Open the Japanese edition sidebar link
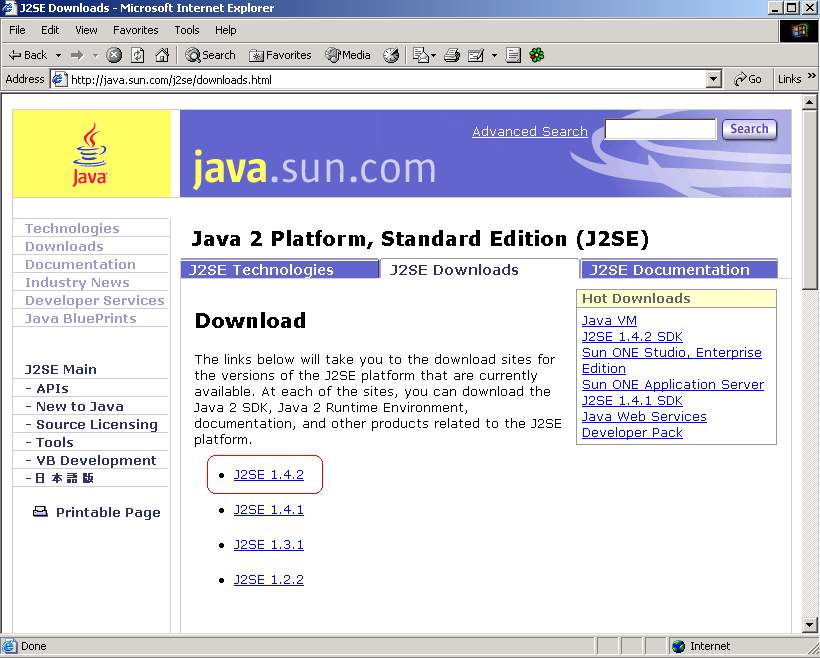This screenshot has height=658, width=820. (64, 478)
